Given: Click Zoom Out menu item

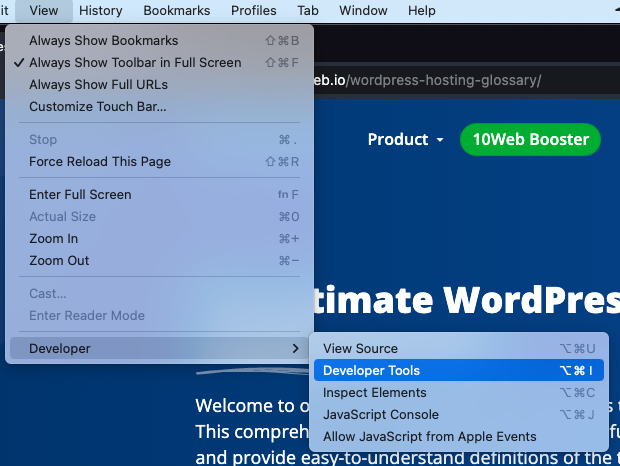Looking at the screenshot, I should [x=59, y=261].
